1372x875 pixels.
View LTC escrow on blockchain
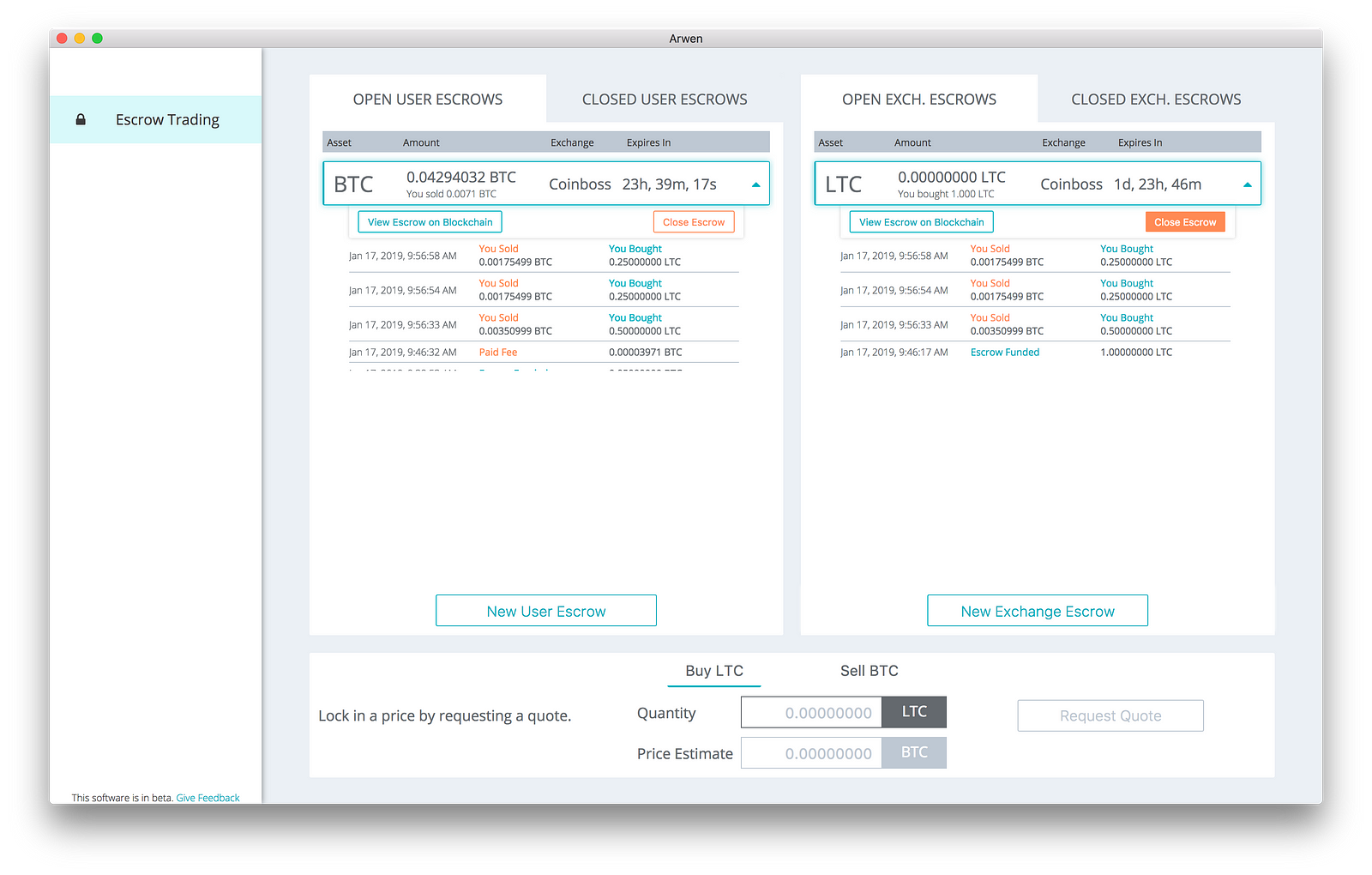pos(922,222)
